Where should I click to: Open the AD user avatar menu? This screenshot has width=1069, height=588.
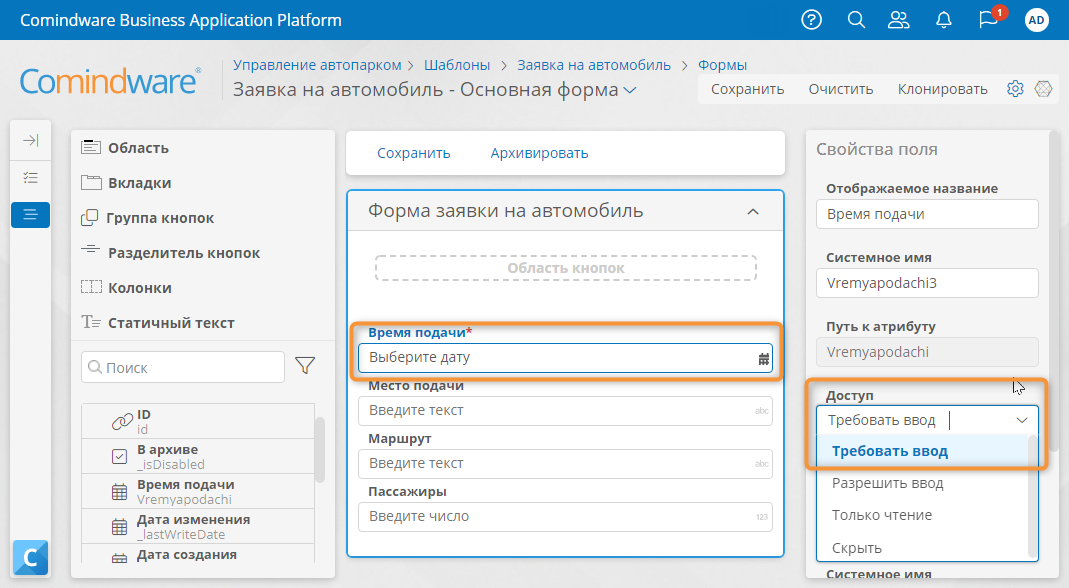1036,20
